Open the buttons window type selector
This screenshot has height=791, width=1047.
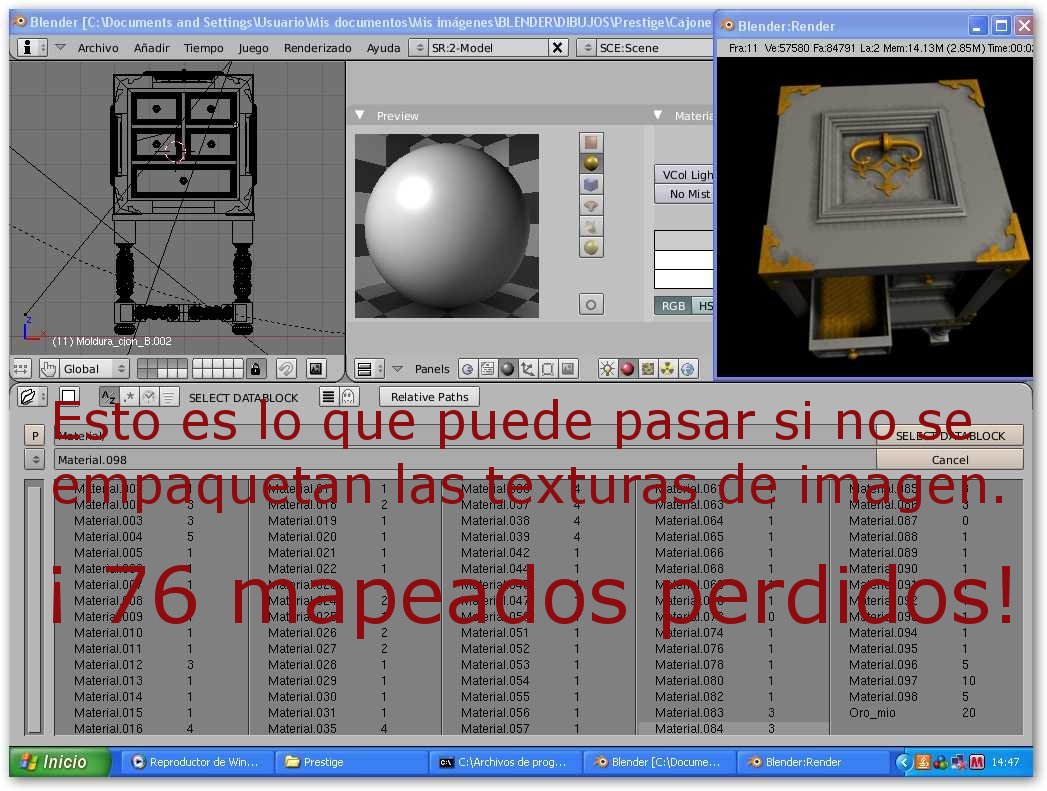[x=369, y=369]
